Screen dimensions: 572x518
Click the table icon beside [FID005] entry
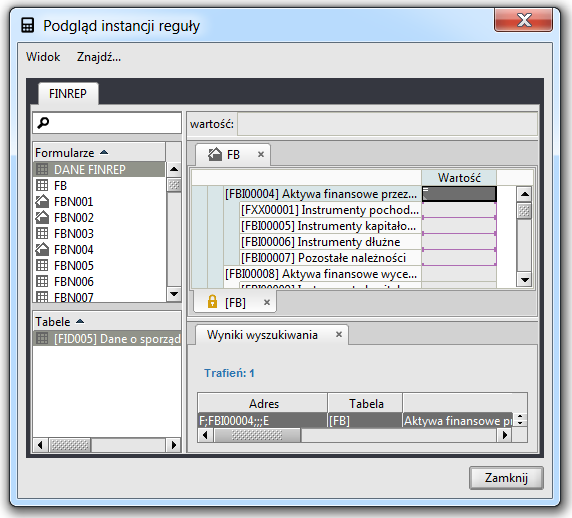coord(42,339)
